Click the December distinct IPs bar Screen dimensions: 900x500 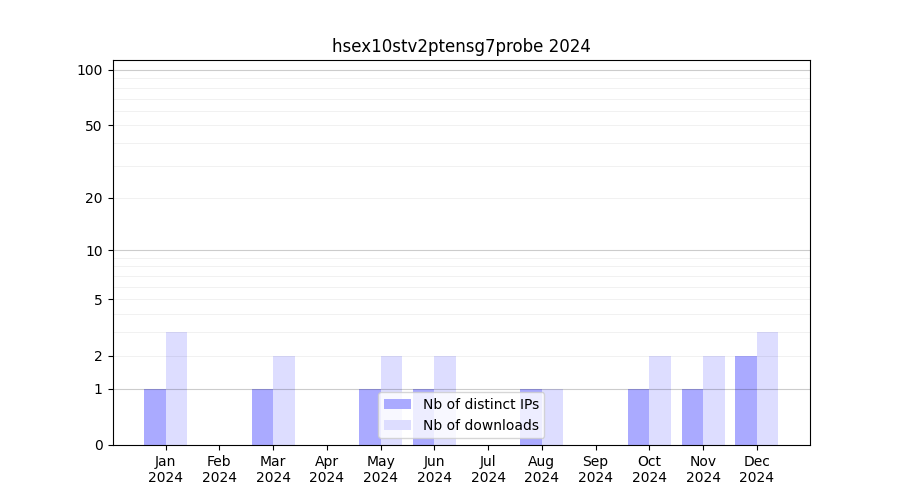(x=746, y=400)
